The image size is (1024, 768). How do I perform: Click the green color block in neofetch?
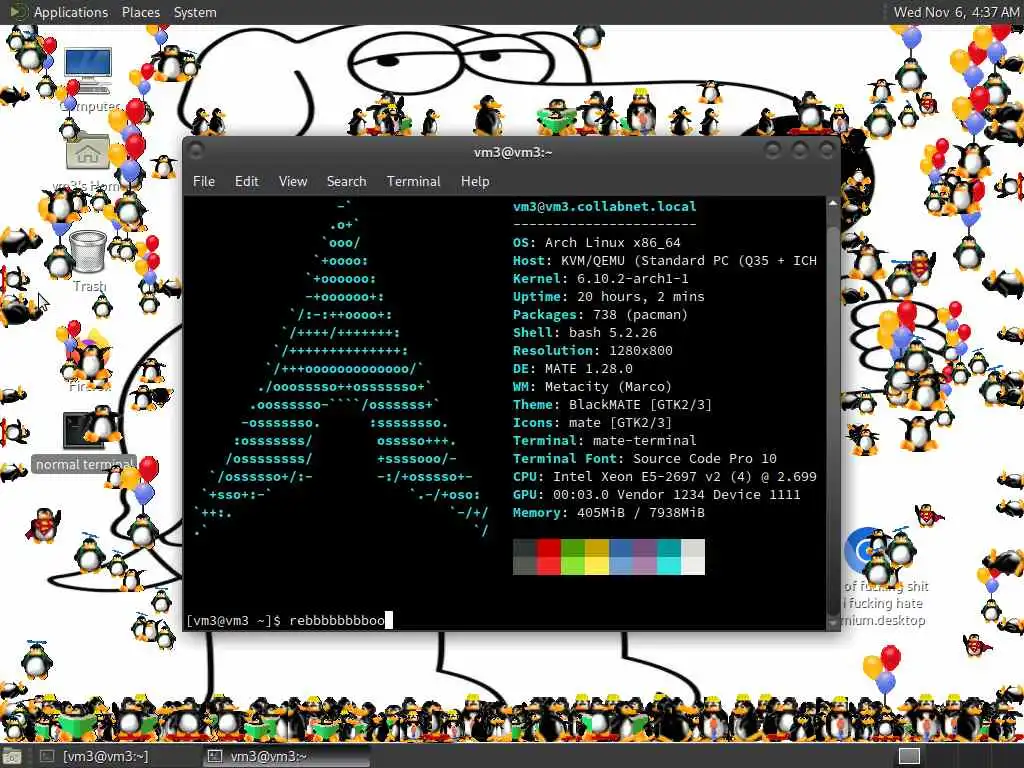573,556
